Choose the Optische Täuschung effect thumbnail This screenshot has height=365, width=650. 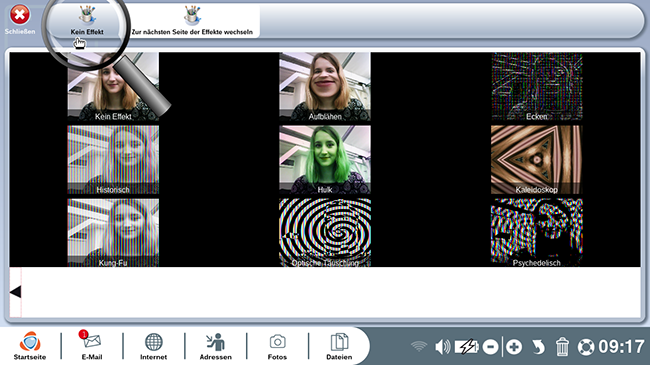(325, 233)
